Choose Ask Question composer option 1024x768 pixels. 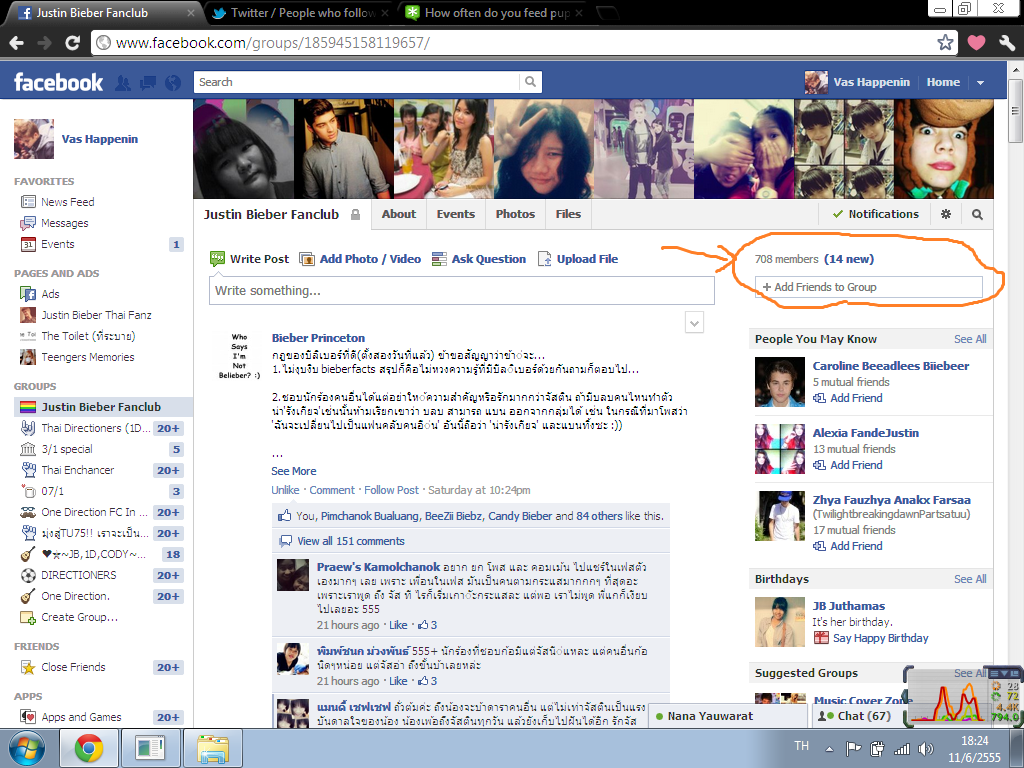click(x=479, y=259)
